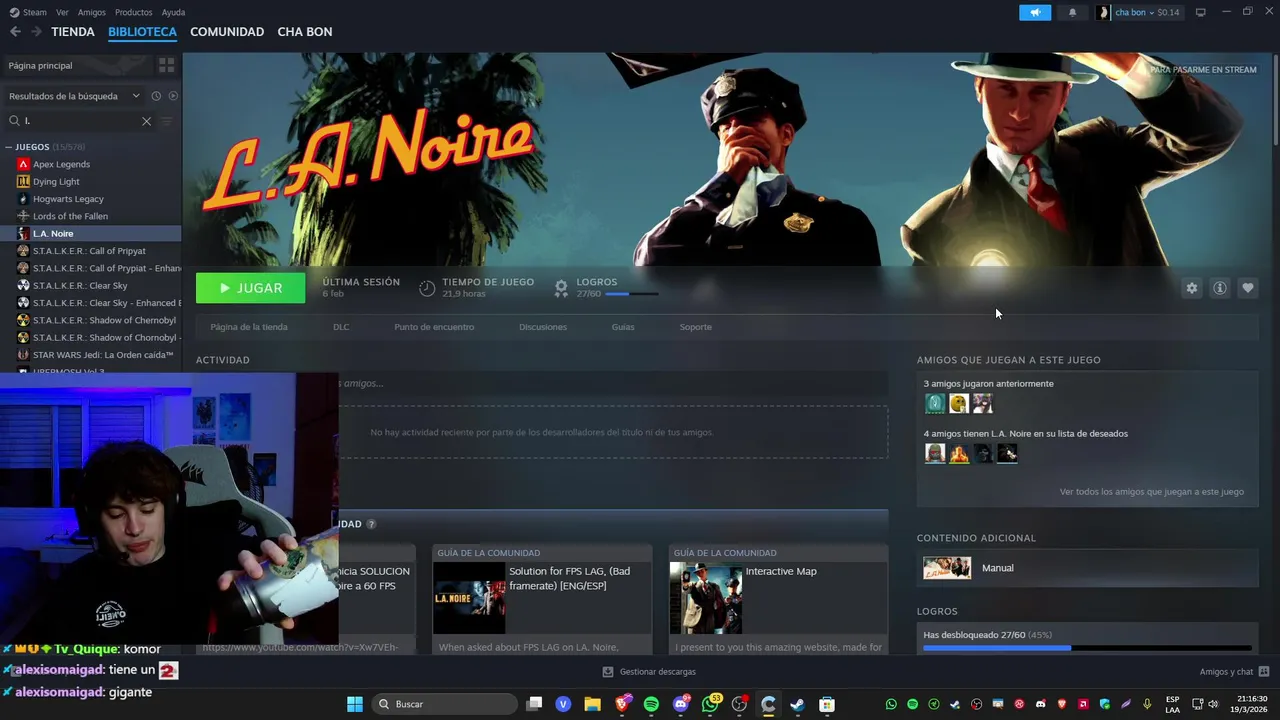Open the CHA BON profile tab
This screenshot has height=720, width=1280.
pyautogui.click(x=305, y=32)
